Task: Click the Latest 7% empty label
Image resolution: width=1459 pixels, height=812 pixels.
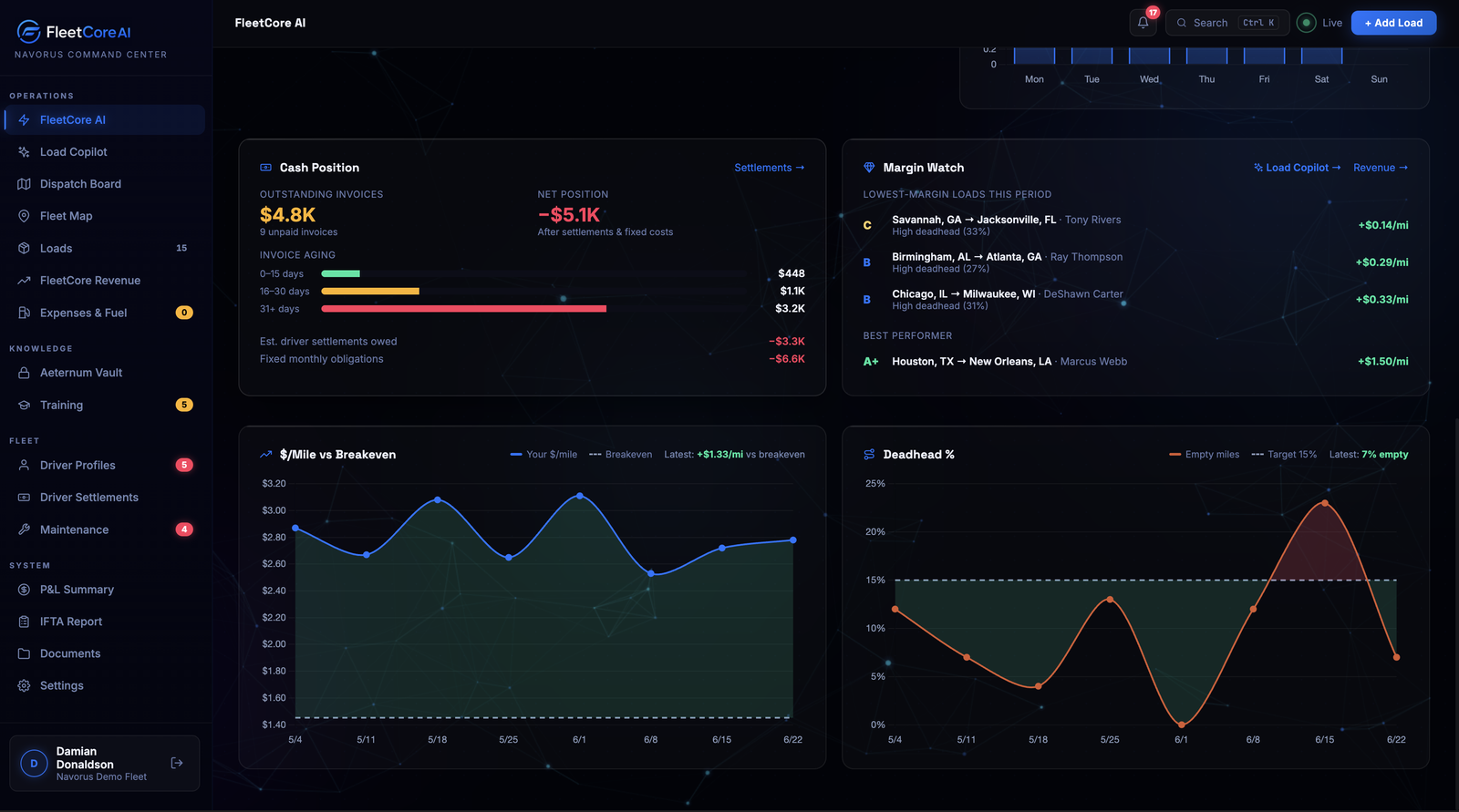Action: 1369,454
